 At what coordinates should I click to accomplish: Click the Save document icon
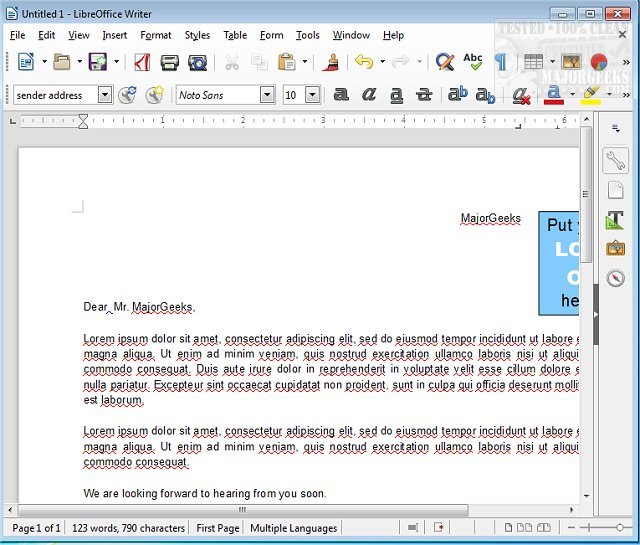[98, 62]
